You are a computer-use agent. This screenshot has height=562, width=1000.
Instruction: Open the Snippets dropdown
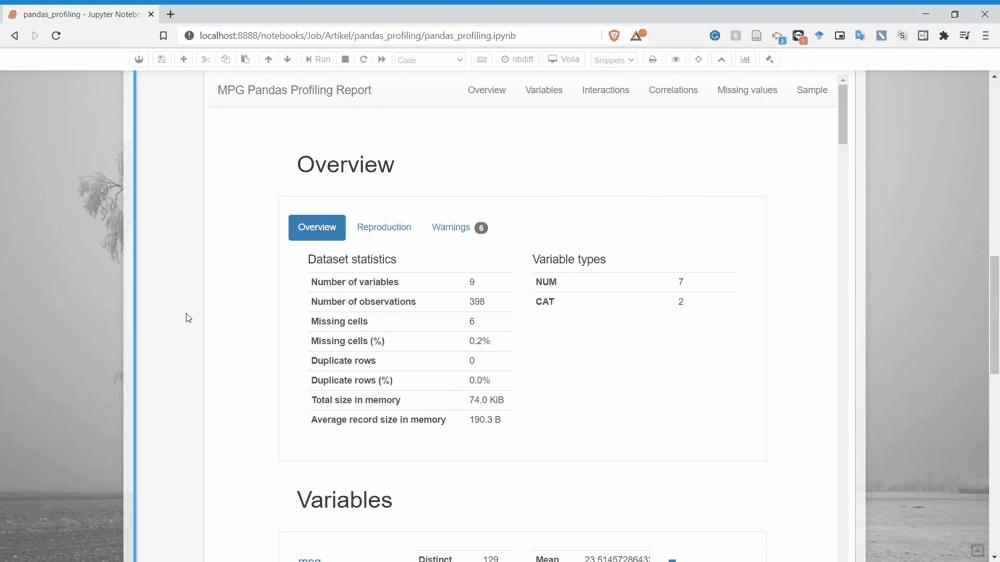coord(614,60)
